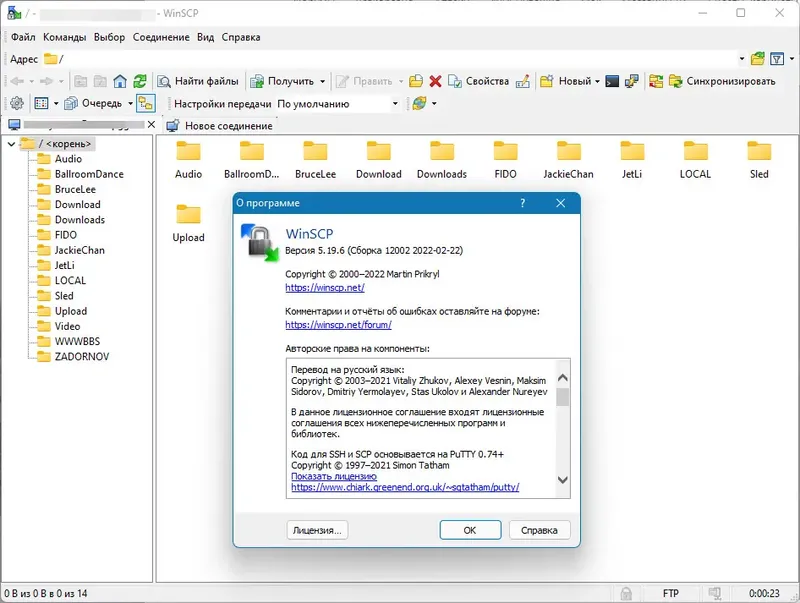This screenshot has height=603, width=800.
Task: Open the Очередь queue dropdown arrow
Action: tap(131, 104)
